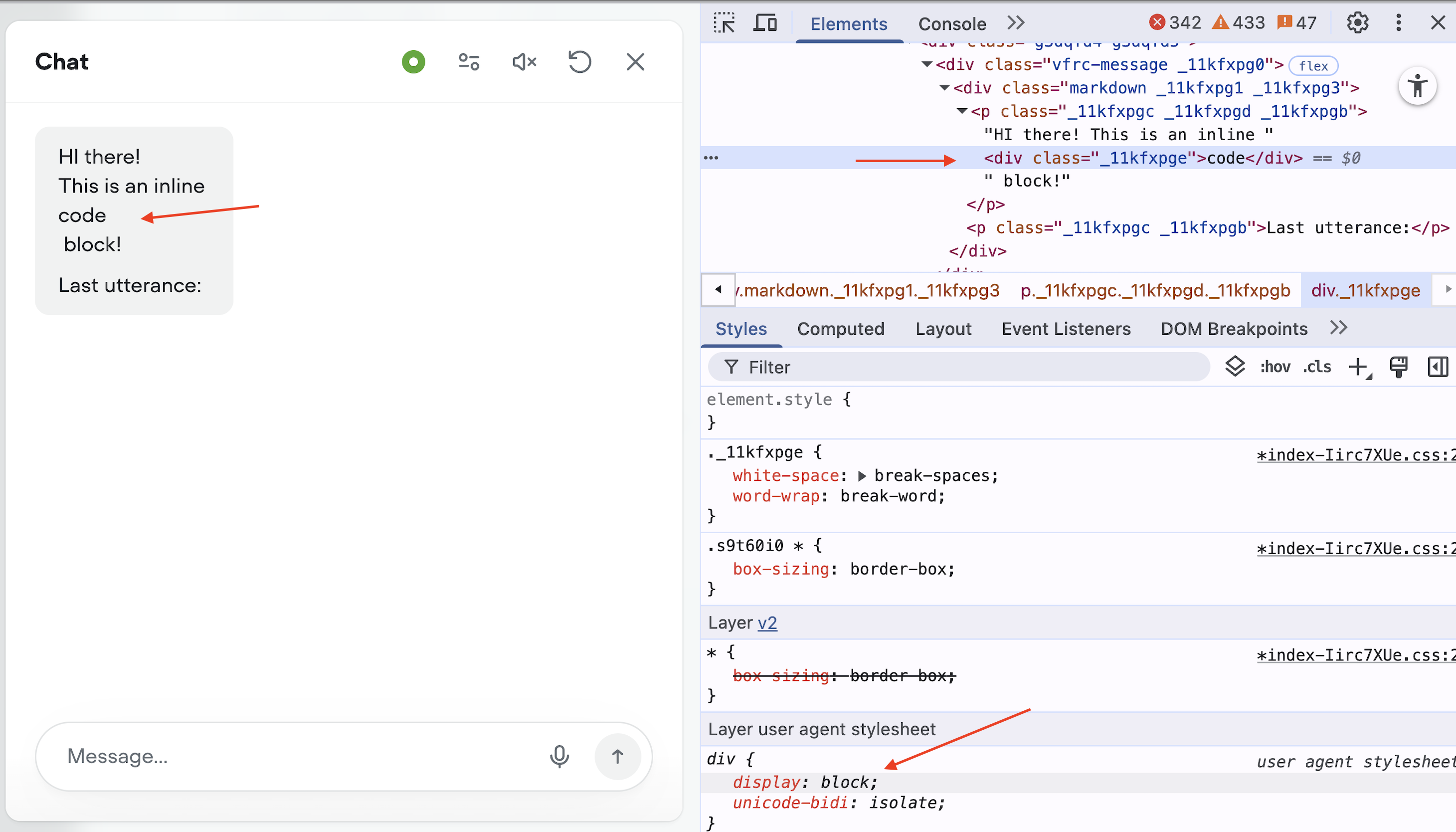This screenshot has height=832, width=1456.
Task: Toggle the .cls classes panel
Action: point(1316,367)
